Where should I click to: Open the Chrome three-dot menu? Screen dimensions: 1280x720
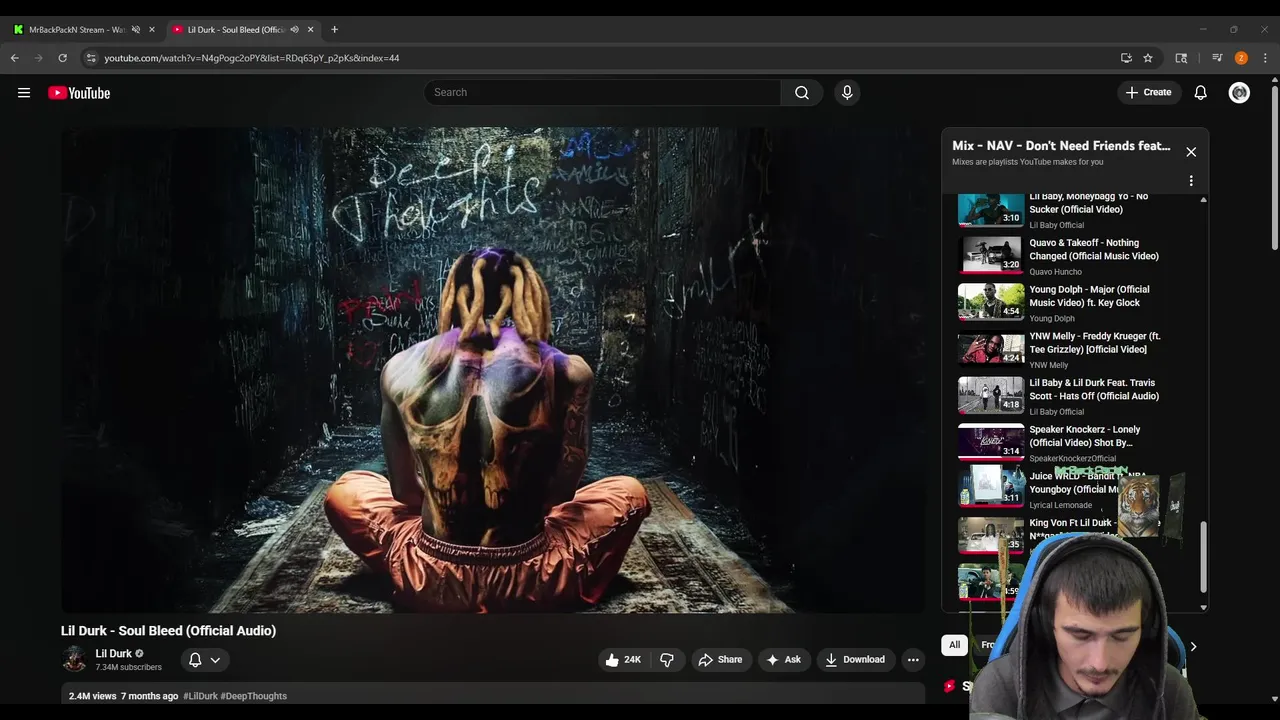pos(1265,58)
